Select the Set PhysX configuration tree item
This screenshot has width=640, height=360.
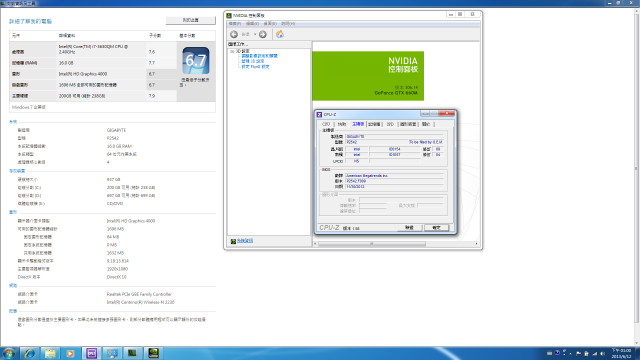[x=255, y=67]
